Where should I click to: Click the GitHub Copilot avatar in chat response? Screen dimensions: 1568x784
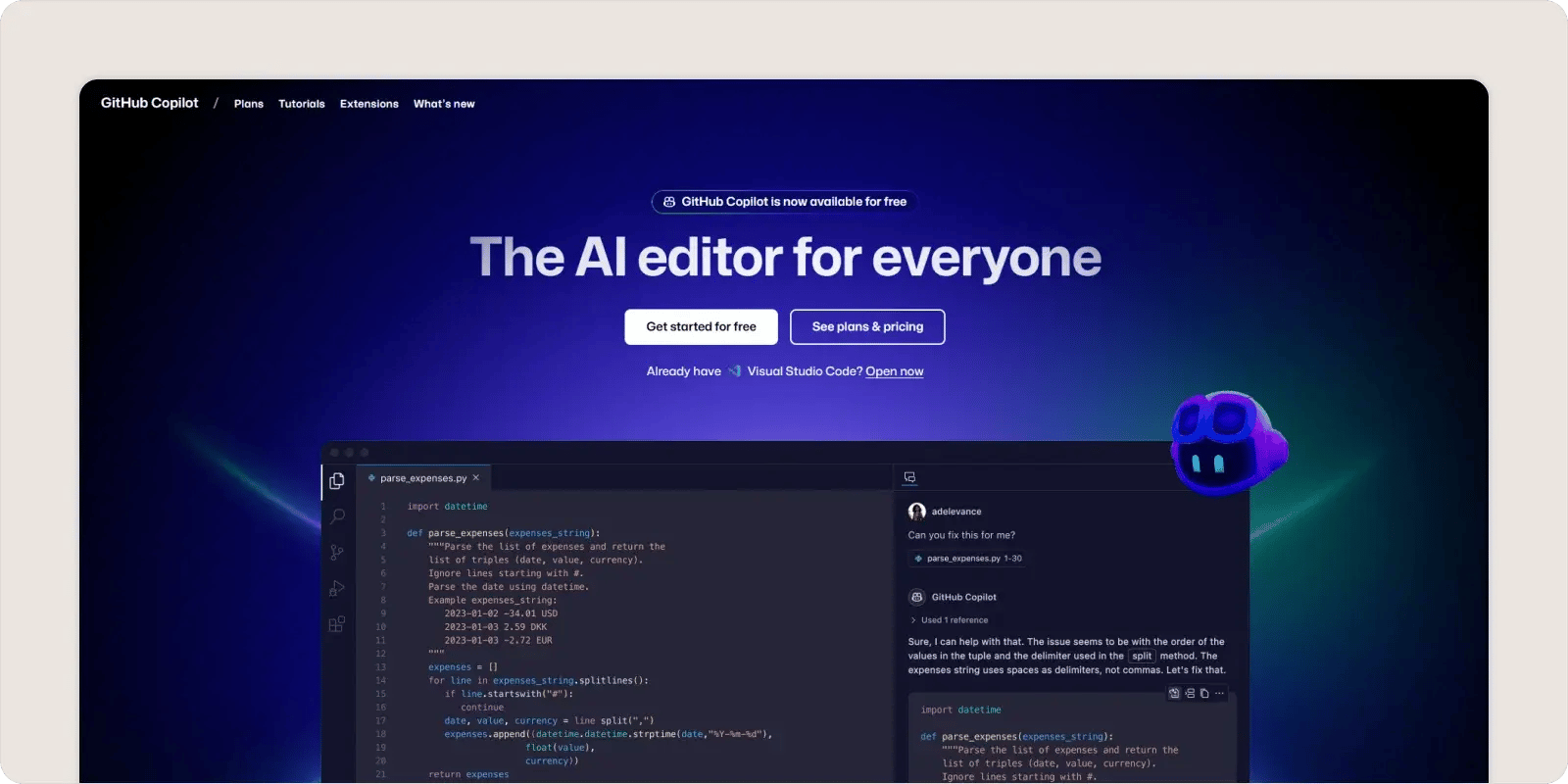917,597
